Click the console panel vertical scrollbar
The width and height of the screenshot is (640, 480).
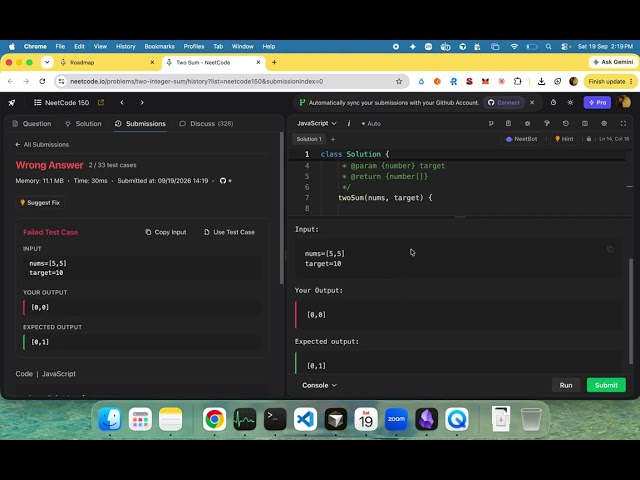631,311
